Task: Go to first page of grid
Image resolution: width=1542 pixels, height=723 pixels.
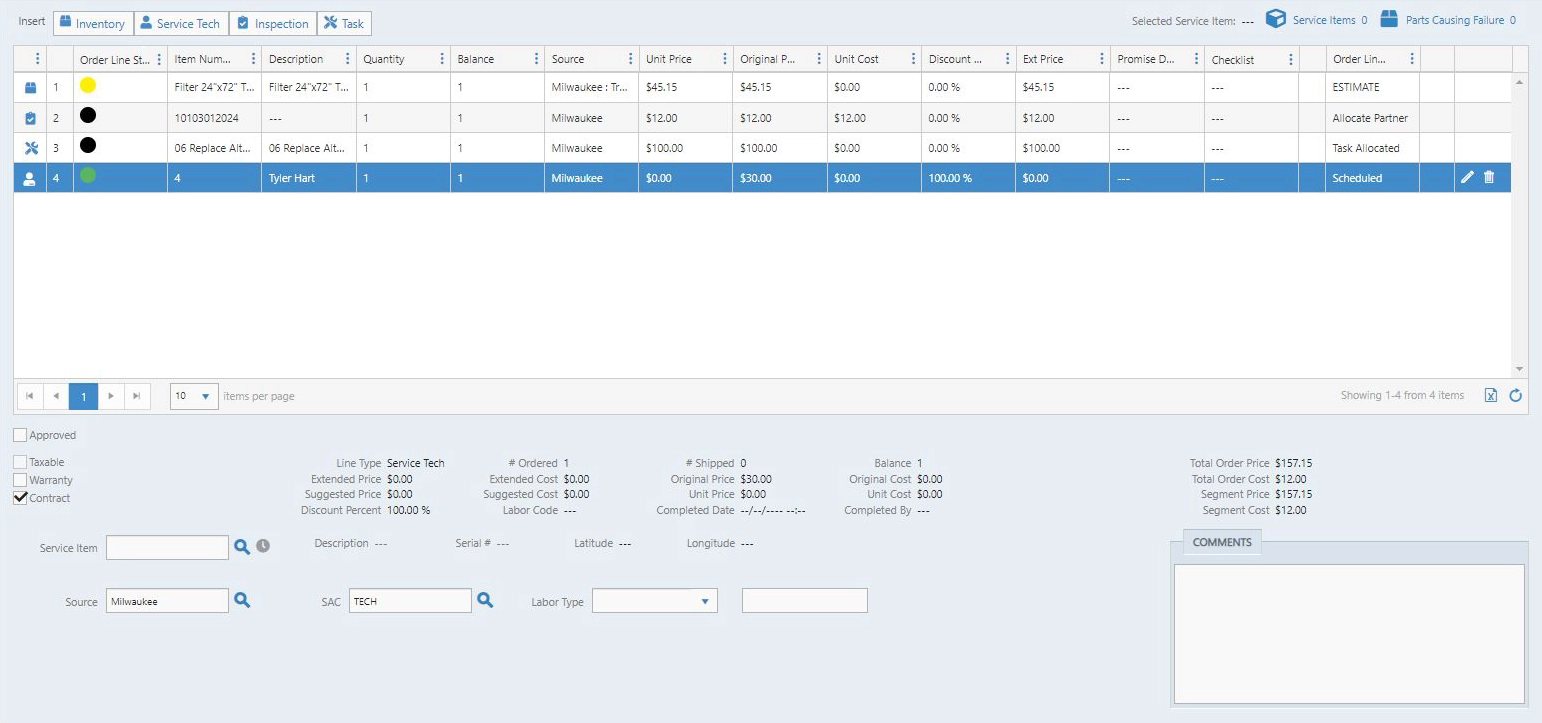Action: pyautogui.click(x=30, y=396)
